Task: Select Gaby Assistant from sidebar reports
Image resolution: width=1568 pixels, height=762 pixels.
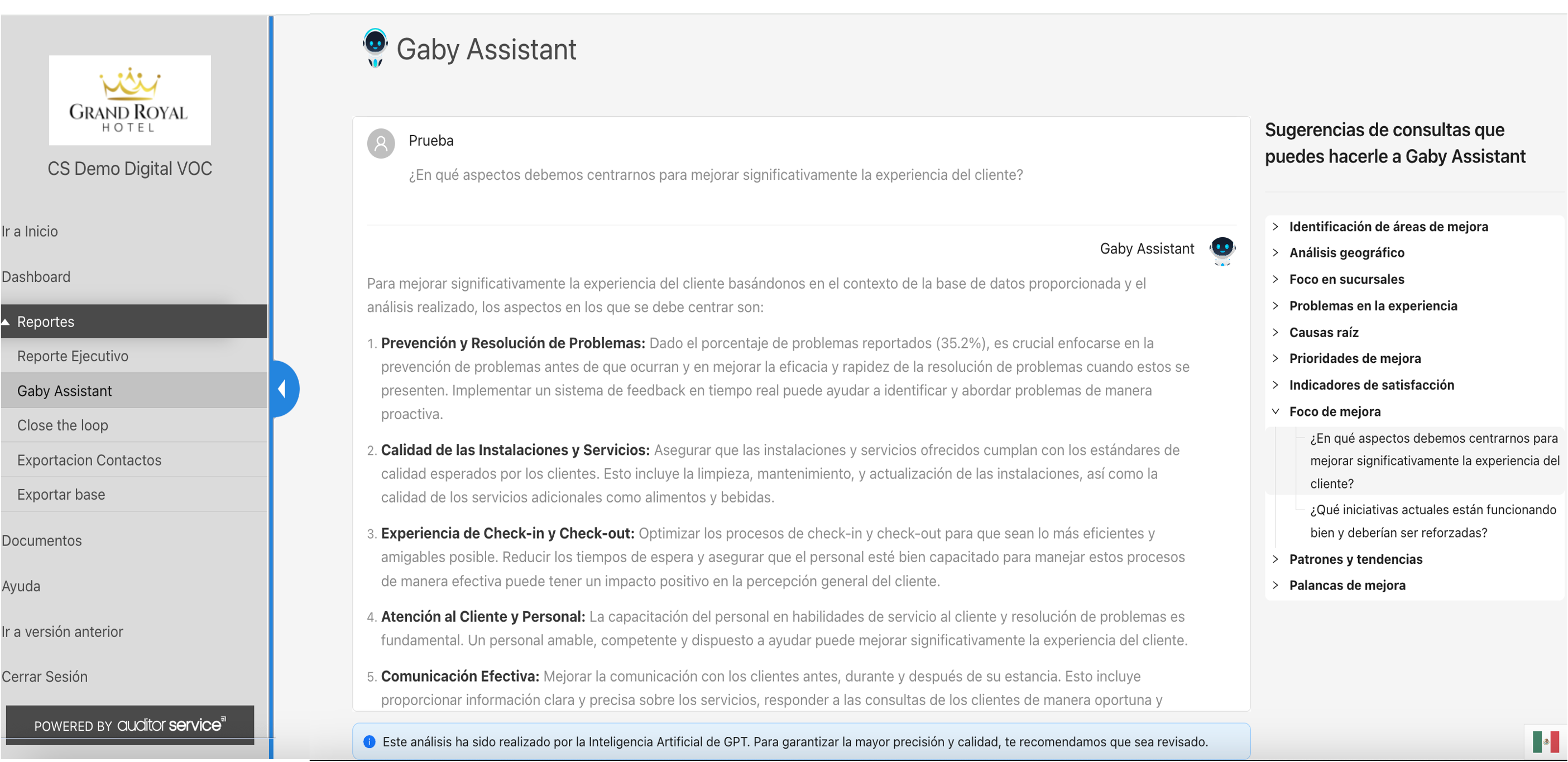Action: [x=64, y=390]
